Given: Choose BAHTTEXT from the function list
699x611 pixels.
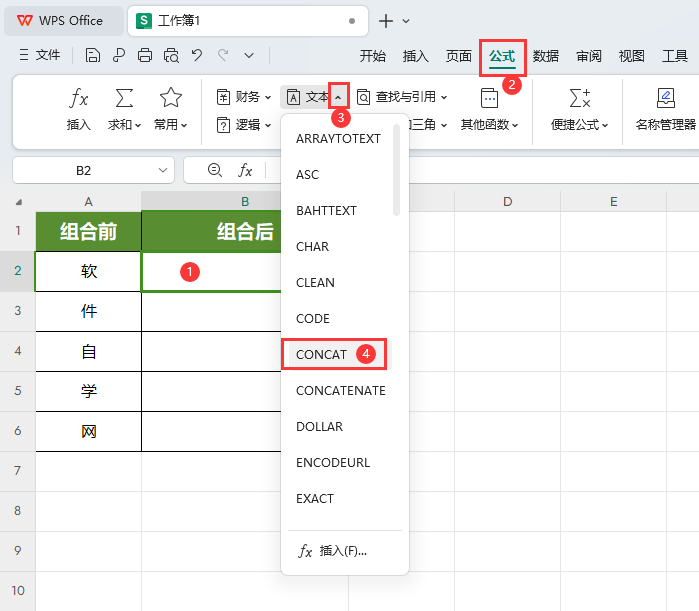Looking at the screenshot, I should click(338, 211).
